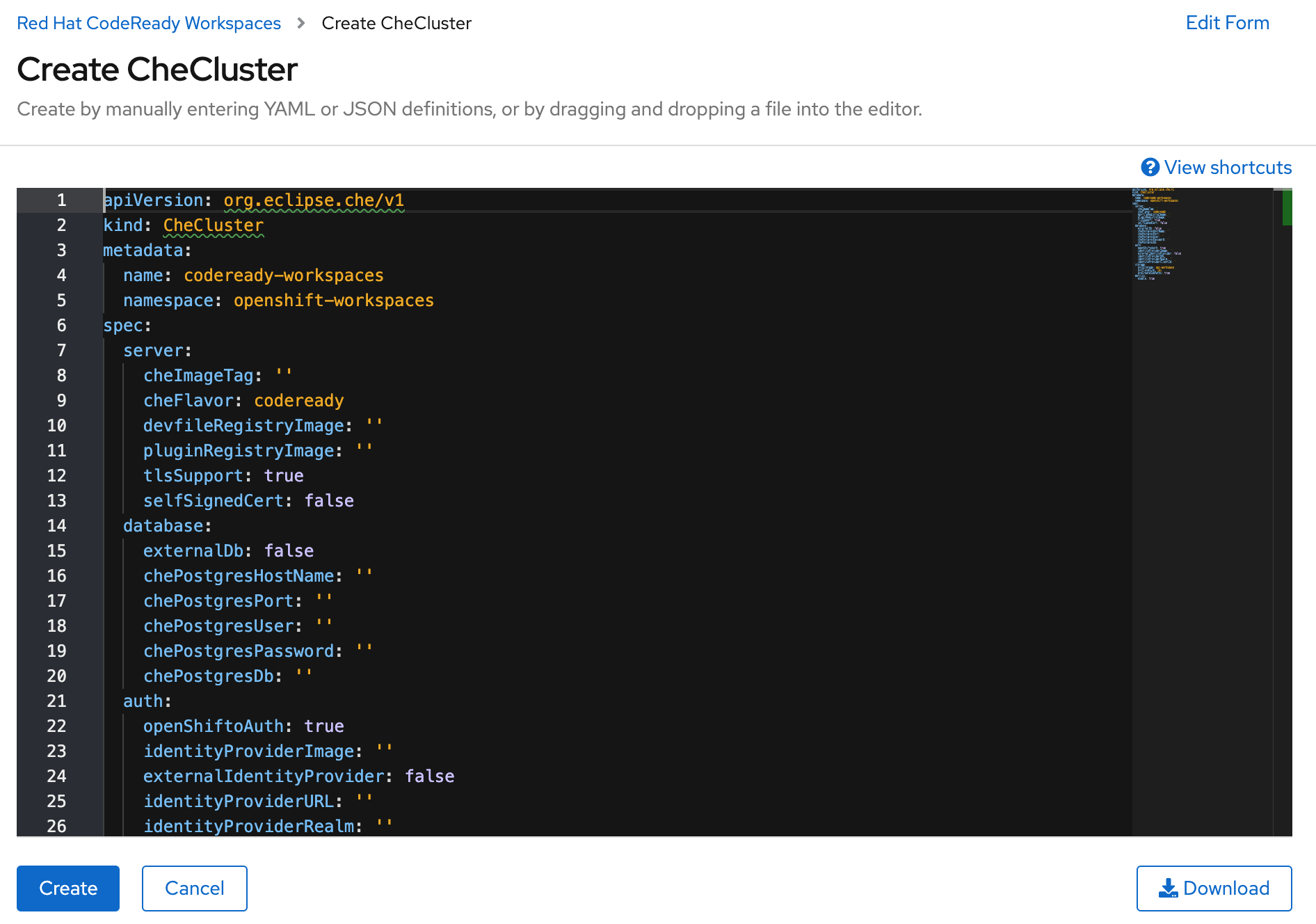1316x924 pixels.
Task: Click the 'database:' key on line 14
Action: [x=168, y=526]
